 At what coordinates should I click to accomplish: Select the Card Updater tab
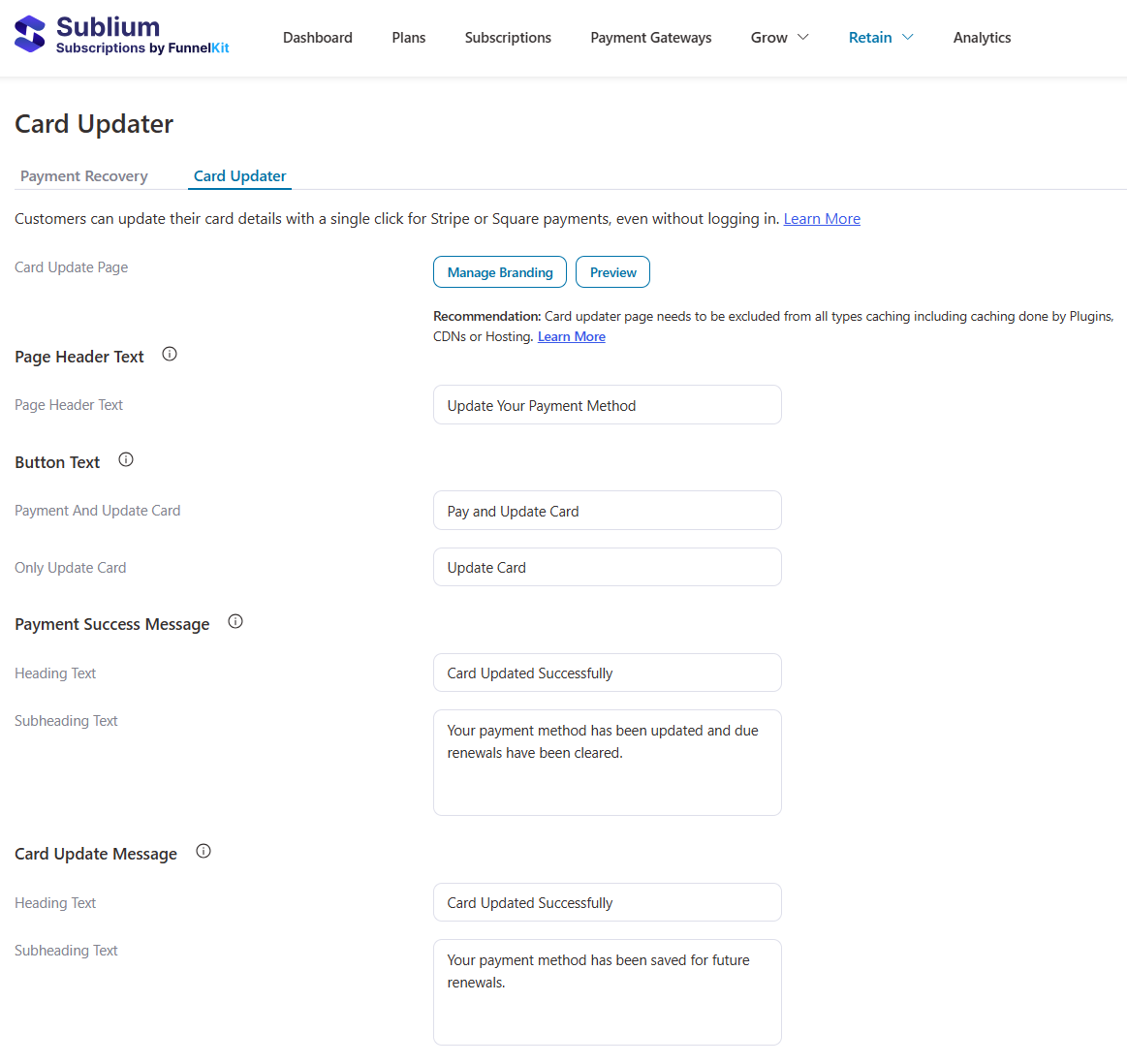click(239, 176)
